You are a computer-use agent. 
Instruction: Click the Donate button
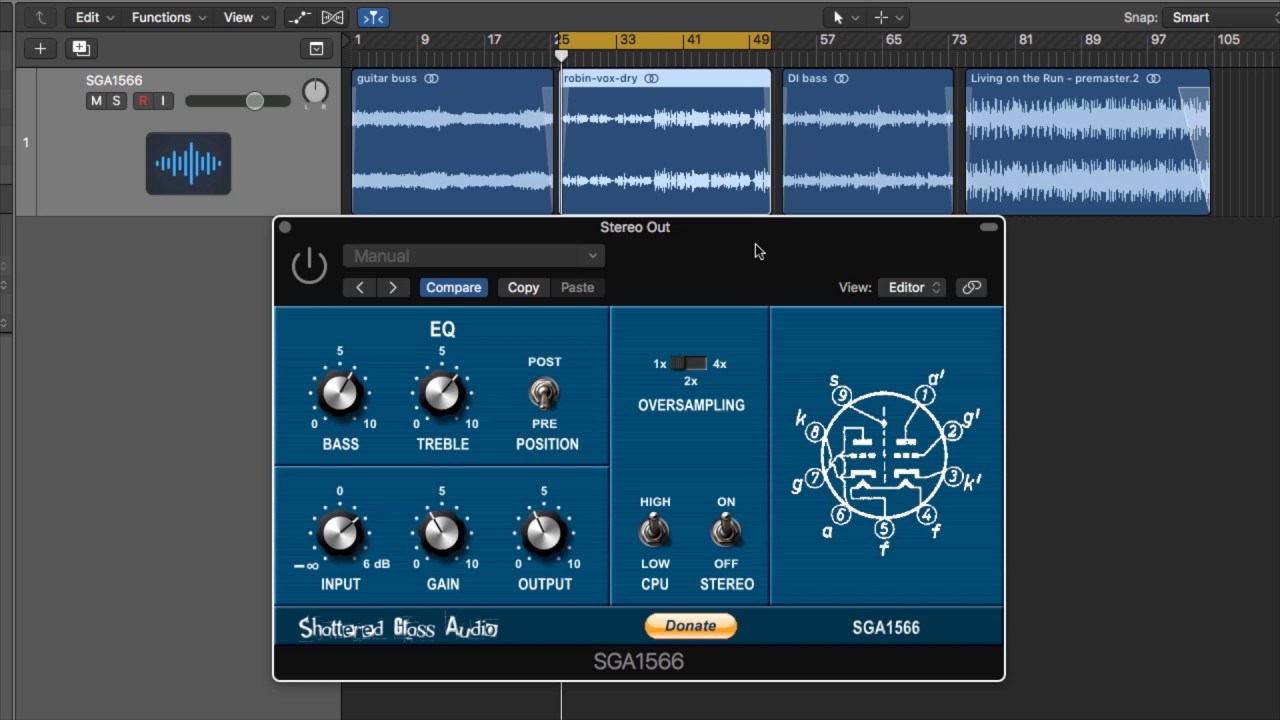tap(690, 626)
